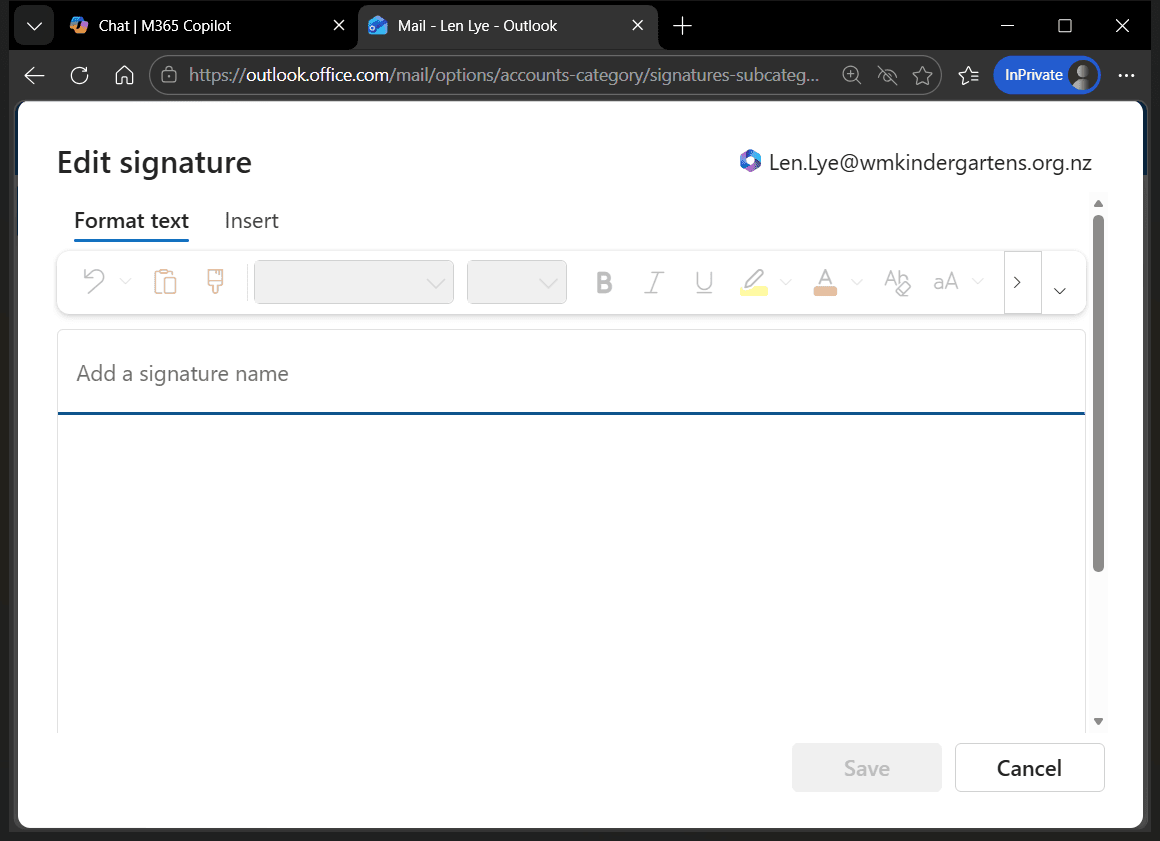Expand the ribbon layout options chevron
Screen dimensions: 1160x841
(x=1059, y=291)
